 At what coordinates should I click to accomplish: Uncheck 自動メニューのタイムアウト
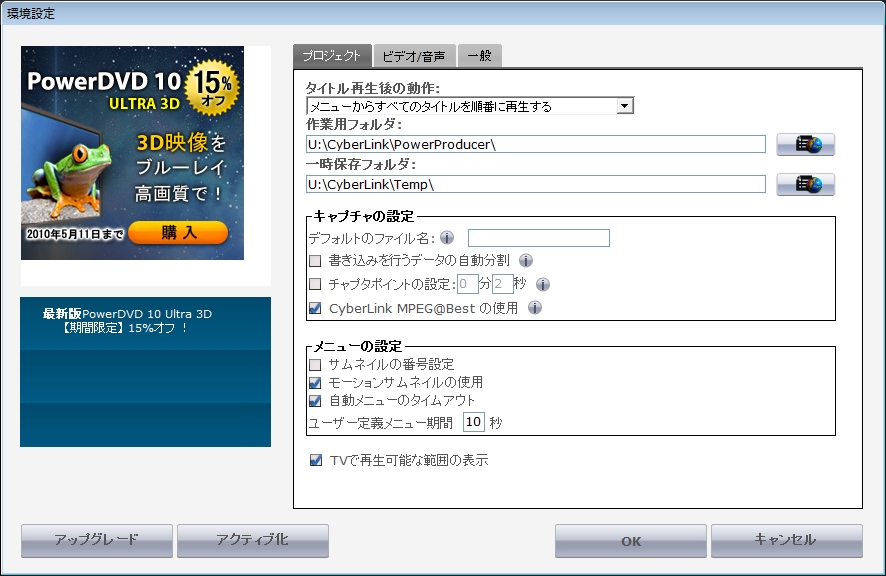coord(315,401)
